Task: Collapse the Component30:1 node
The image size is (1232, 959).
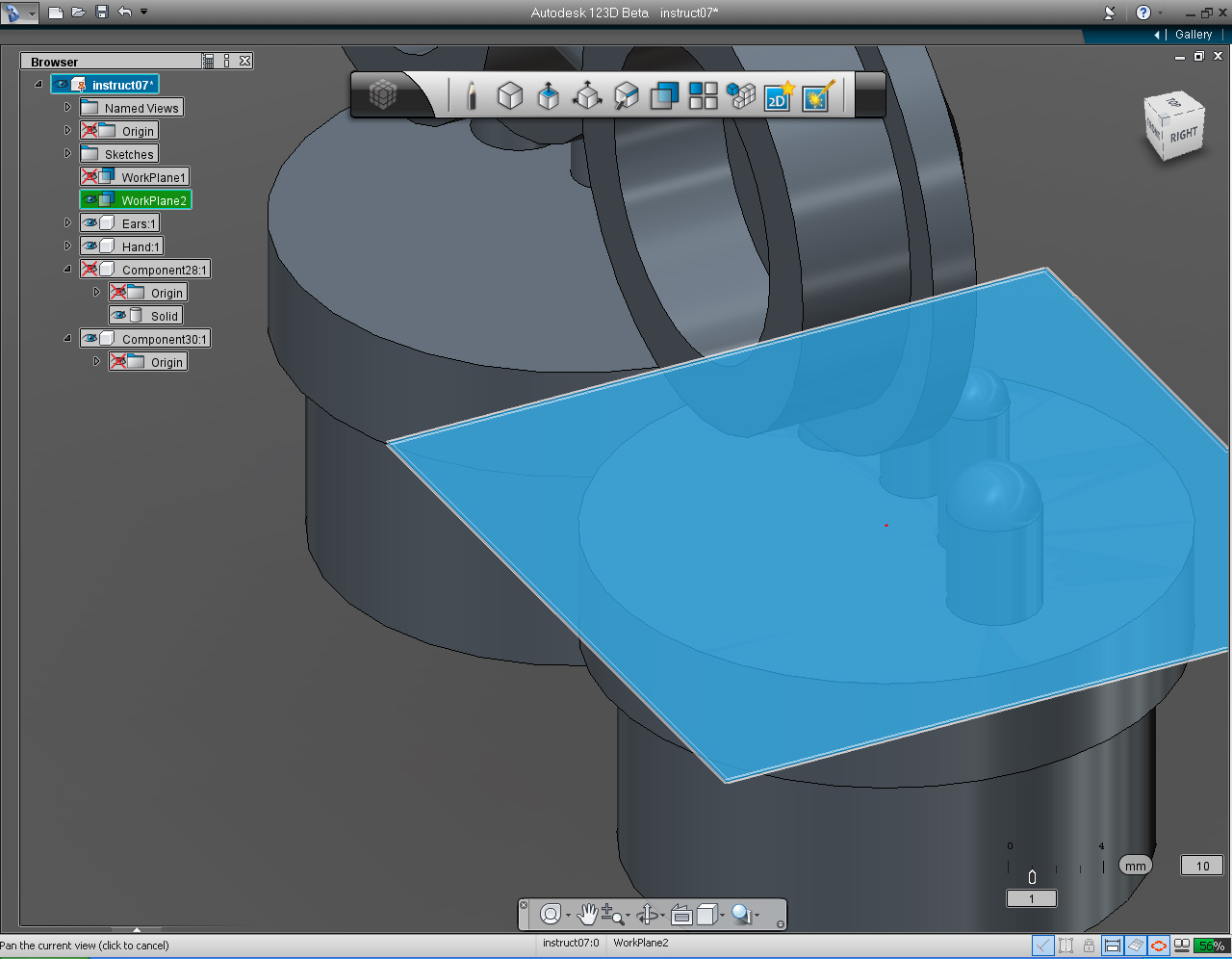Action: [x=67, y=338]
